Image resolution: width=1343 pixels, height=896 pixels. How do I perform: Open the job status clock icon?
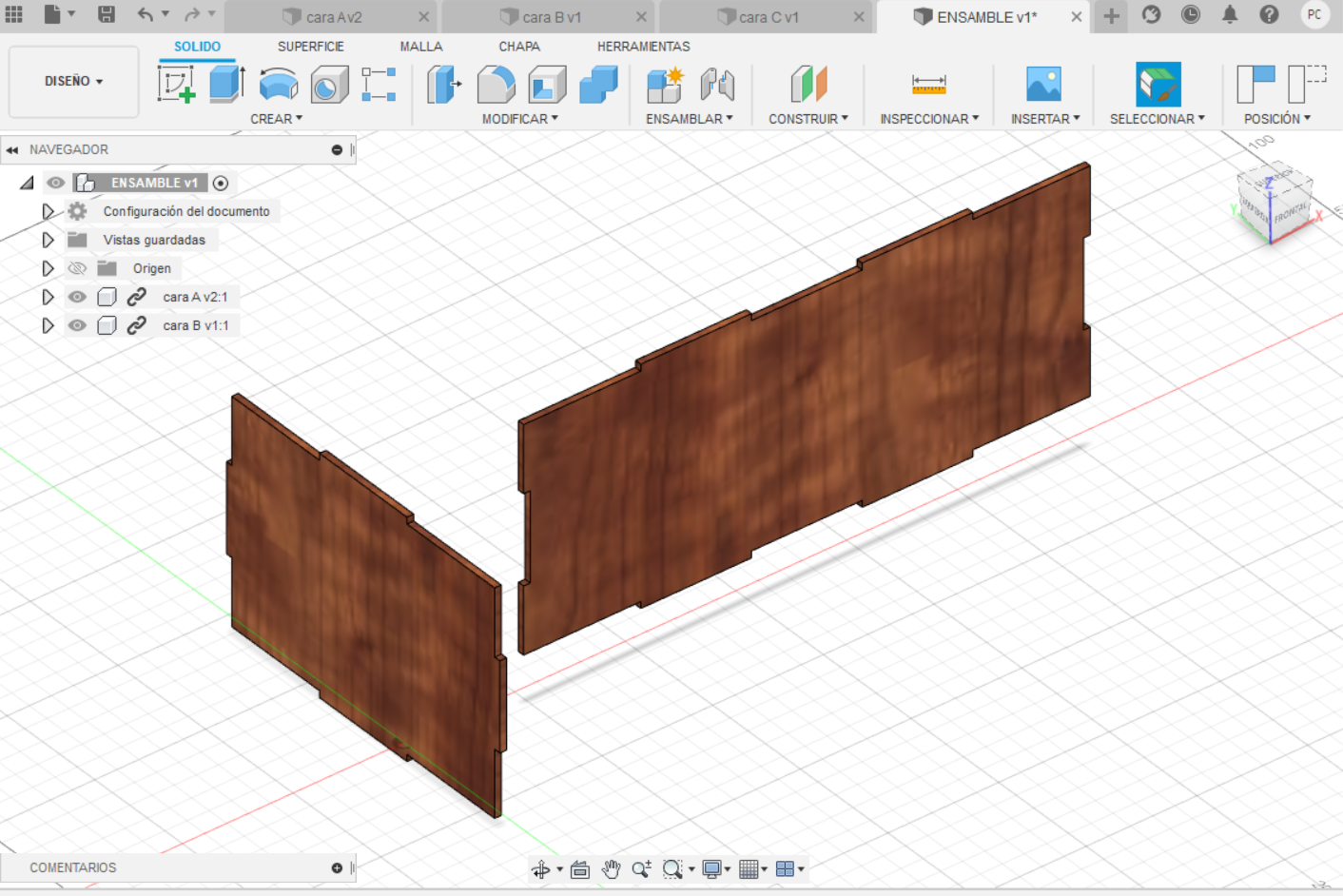(x=1191, y=14)
